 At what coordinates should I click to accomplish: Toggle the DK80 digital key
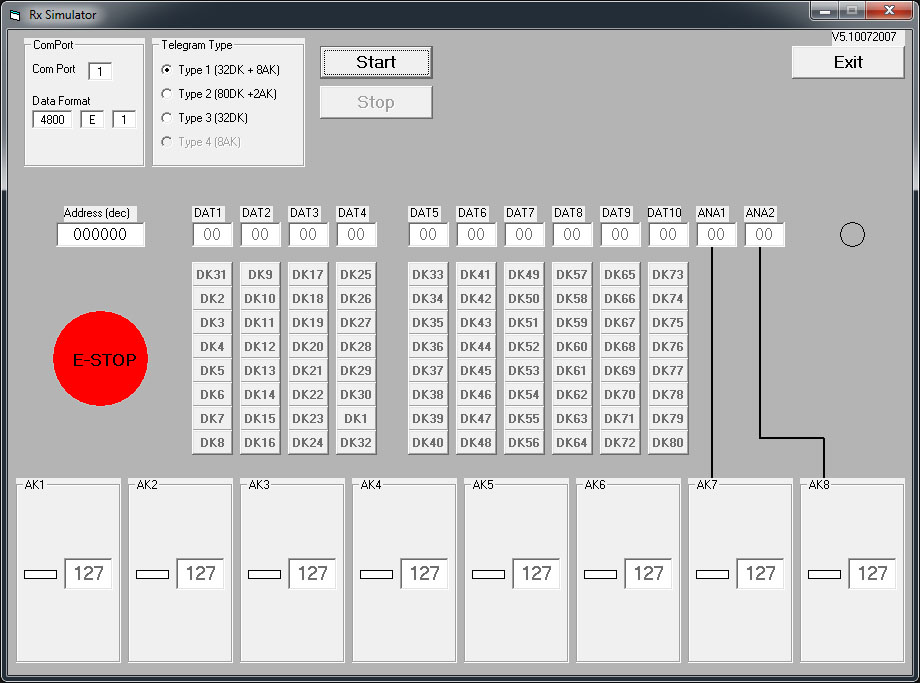pos(668,442)
